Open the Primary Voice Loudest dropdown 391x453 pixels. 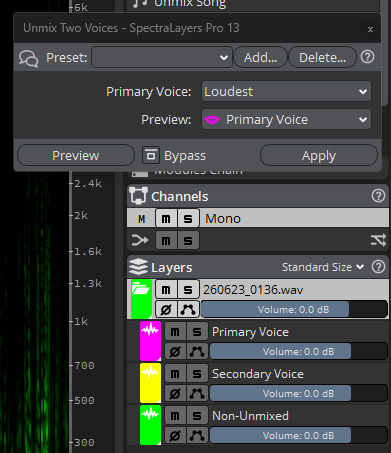click(286, 91)
